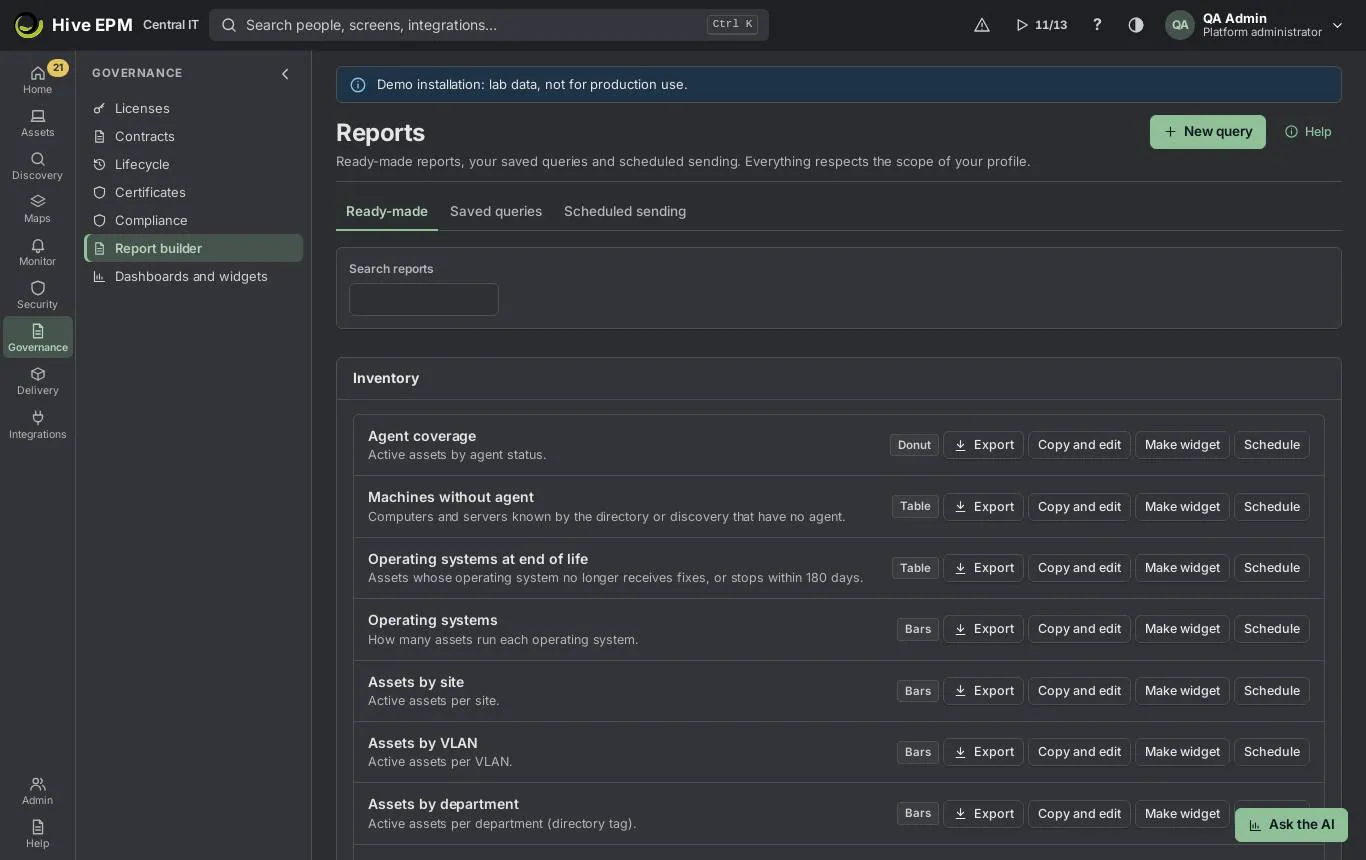
Task: Schedule the Assets by site report
Action: [1272, 691]
